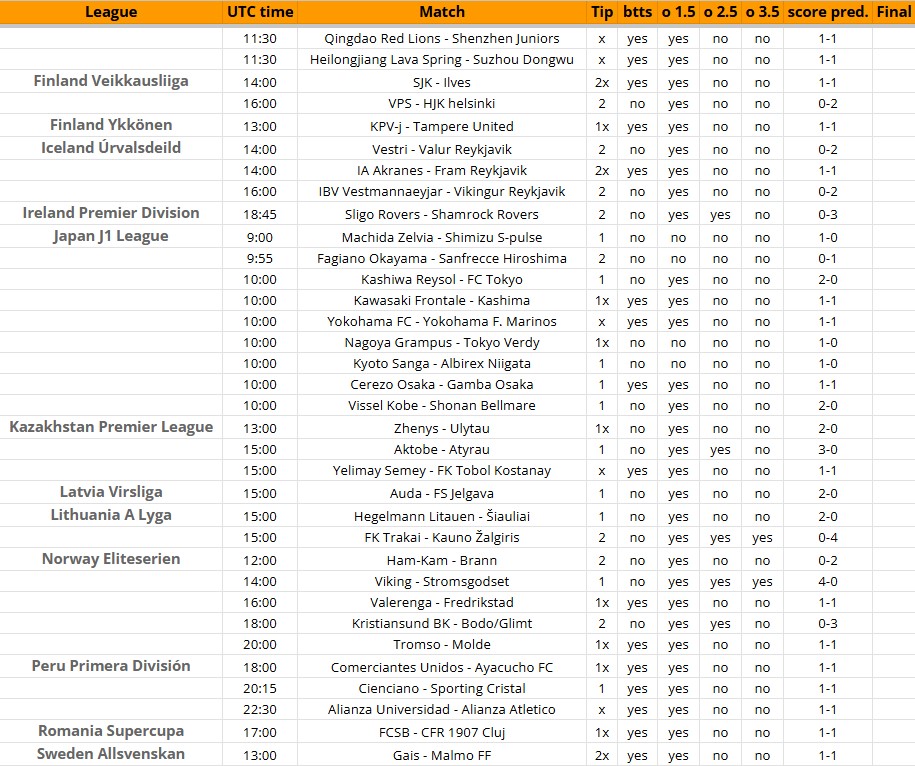
Task: Click Kristiansund BK - Bodo/Glimt match
Action: (442, 624)
